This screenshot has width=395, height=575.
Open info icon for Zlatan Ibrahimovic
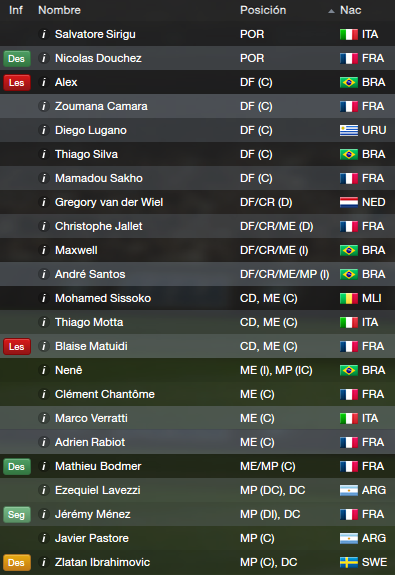(x=44, y=563)
